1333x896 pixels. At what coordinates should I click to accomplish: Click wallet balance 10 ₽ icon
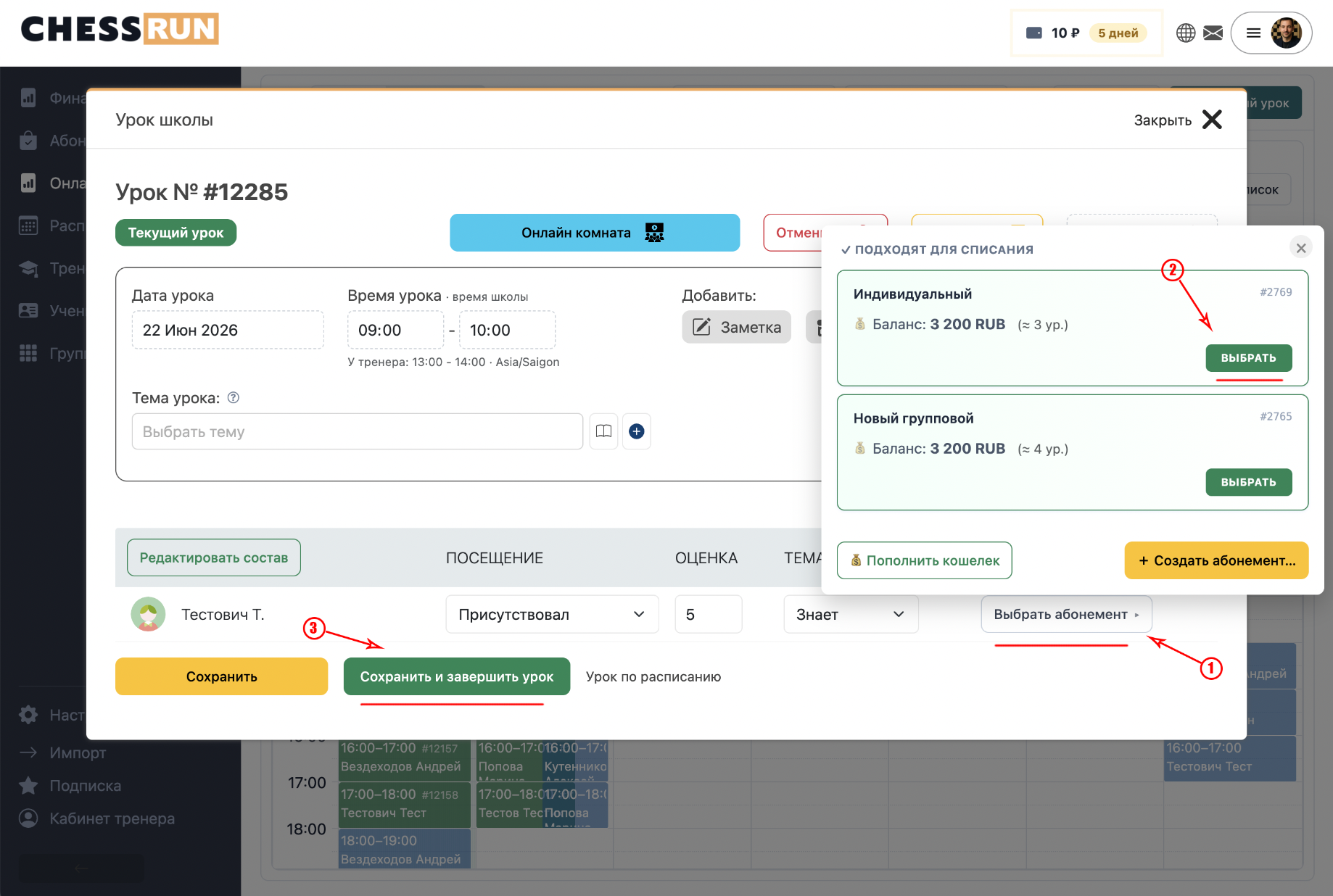[x=1034, y=33]
